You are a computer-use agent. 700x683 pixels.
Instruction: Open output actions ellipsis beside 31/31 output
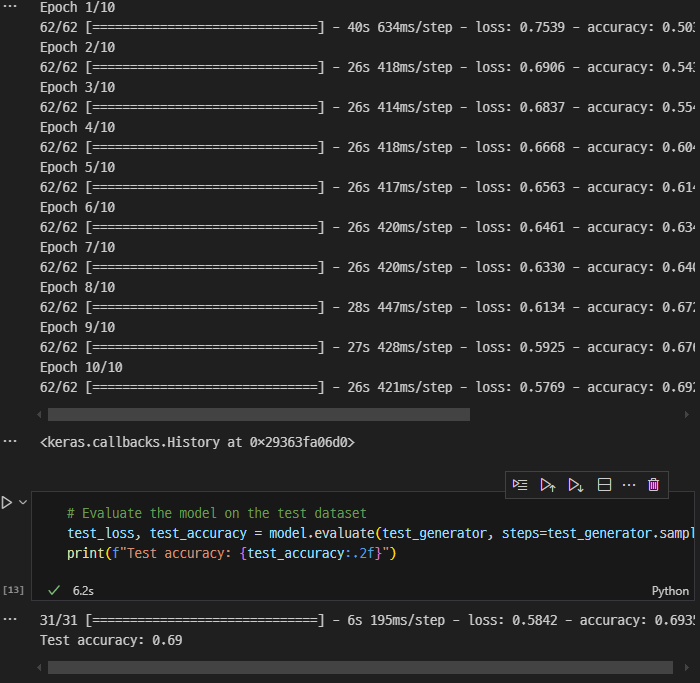pos(10,620)
